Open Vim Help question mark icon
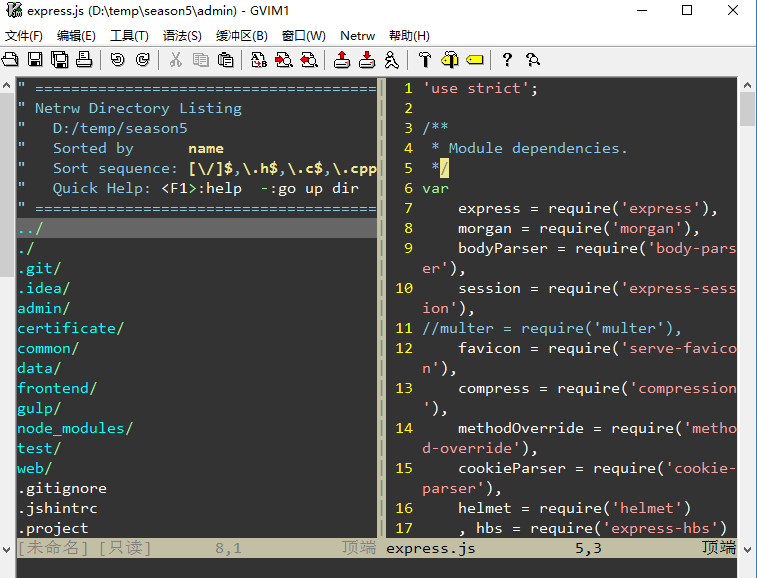757x578 pixels. pos(507,59)
